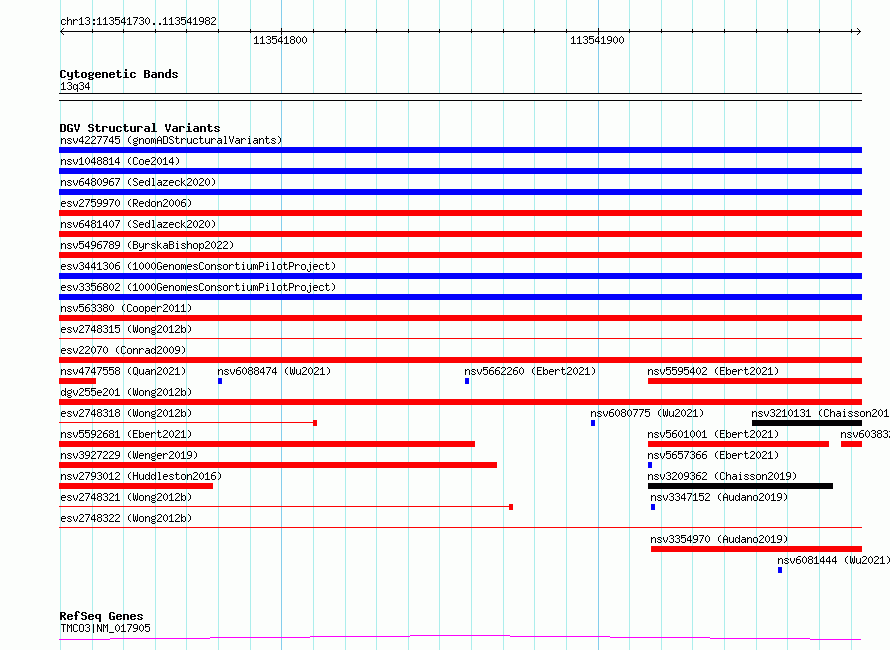The image size is (890, 650).
Task: Select the black bar under nsv3210131
Action: pos(807,423)
